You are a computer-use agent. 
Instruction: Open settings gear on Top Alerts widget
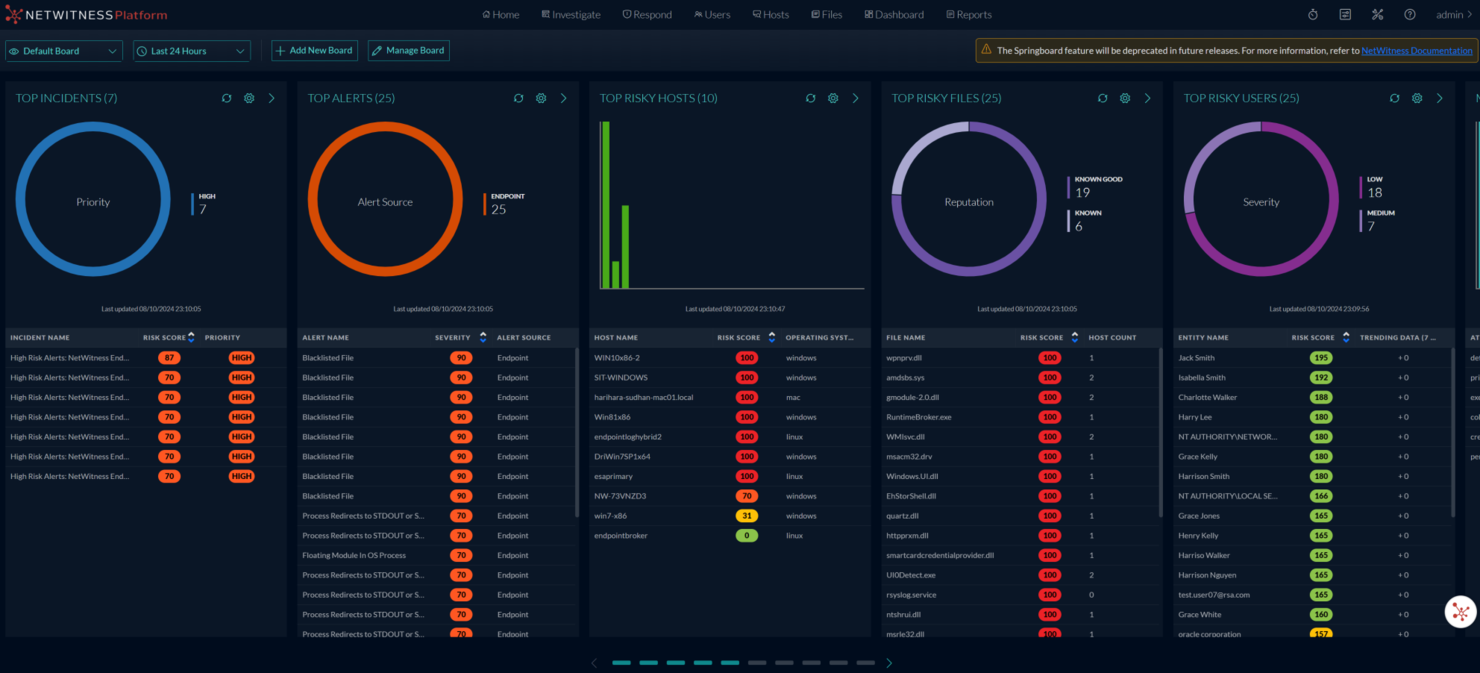541,98
